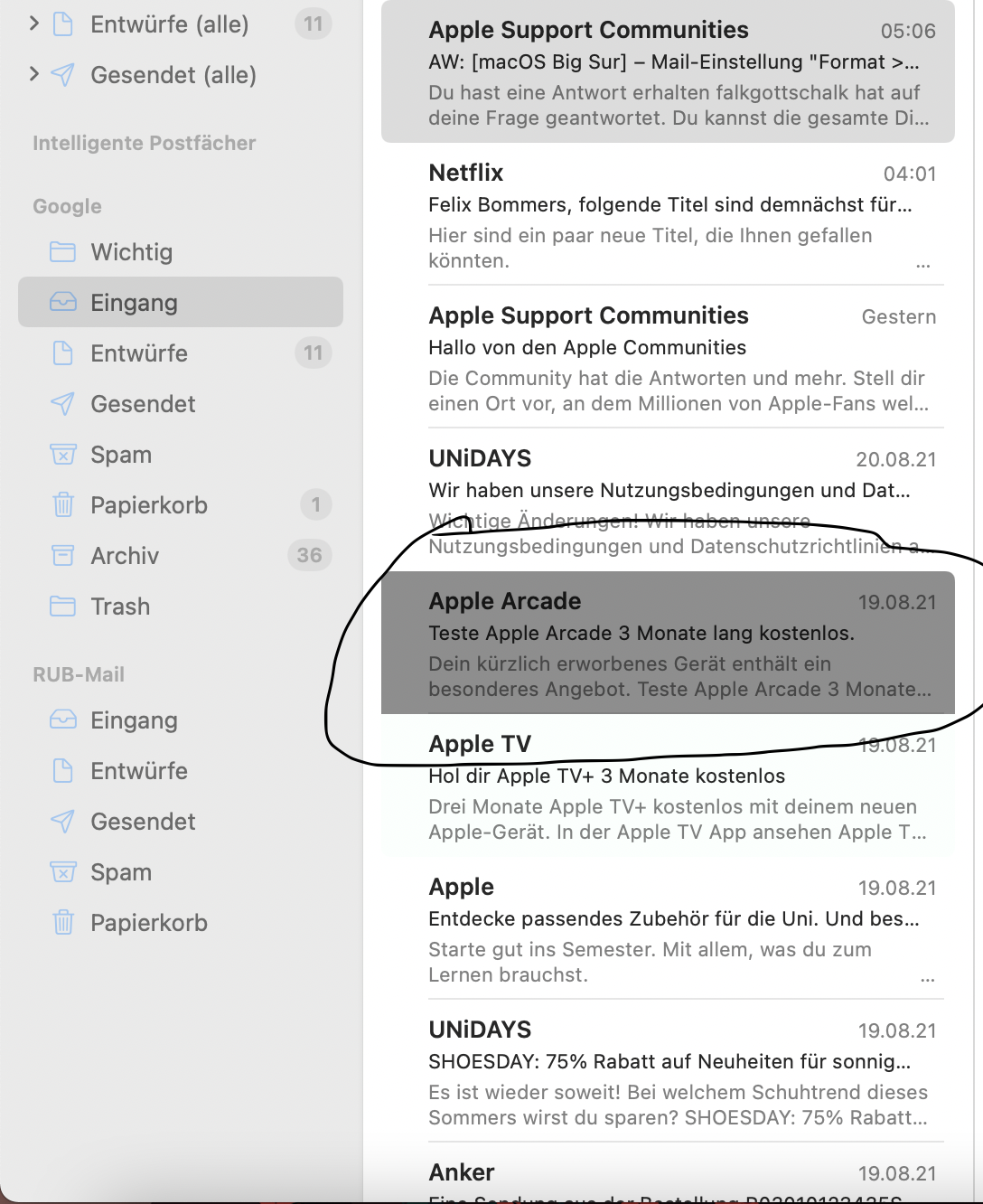Open the Google Entwürfe mailbox
The image size is (983, 1204).
(181, 353)
